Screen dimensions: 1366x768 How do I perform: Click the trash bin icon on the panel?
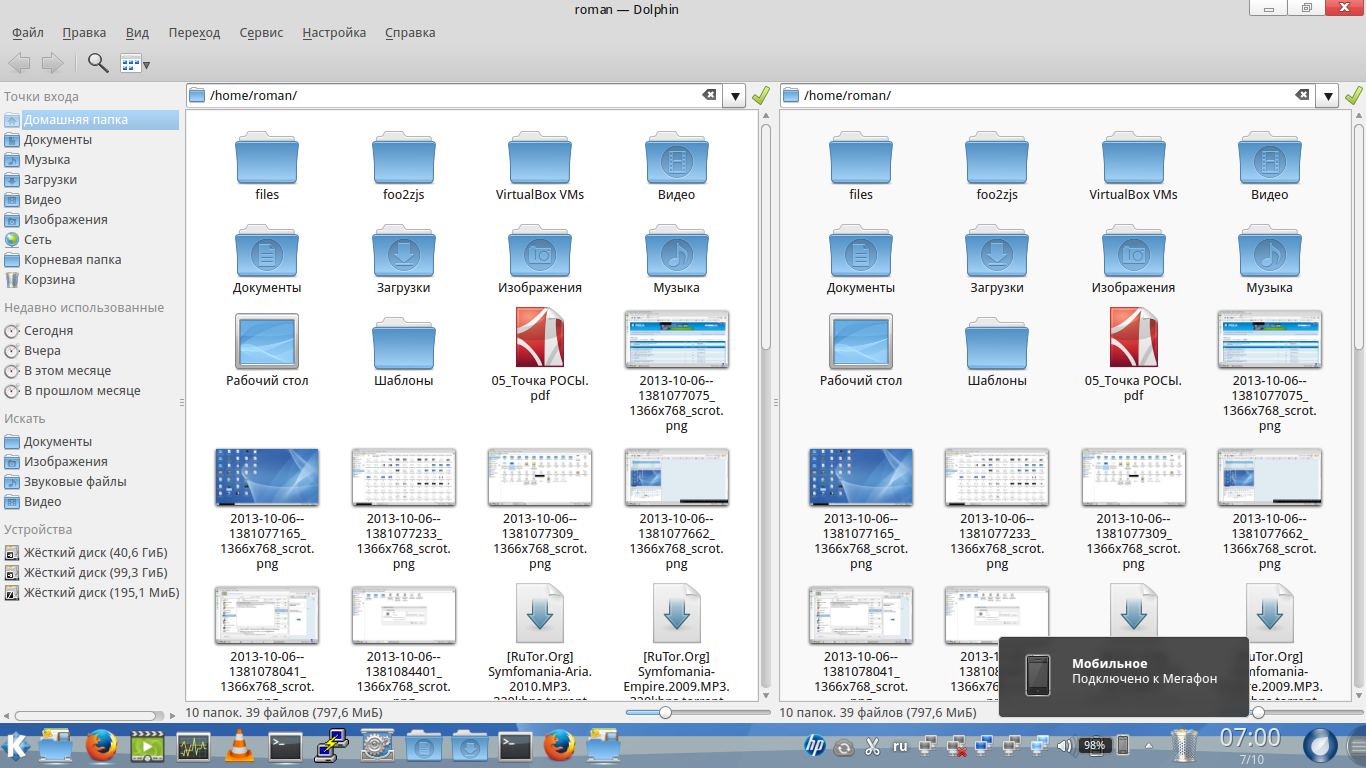(x=1183, y=745)
